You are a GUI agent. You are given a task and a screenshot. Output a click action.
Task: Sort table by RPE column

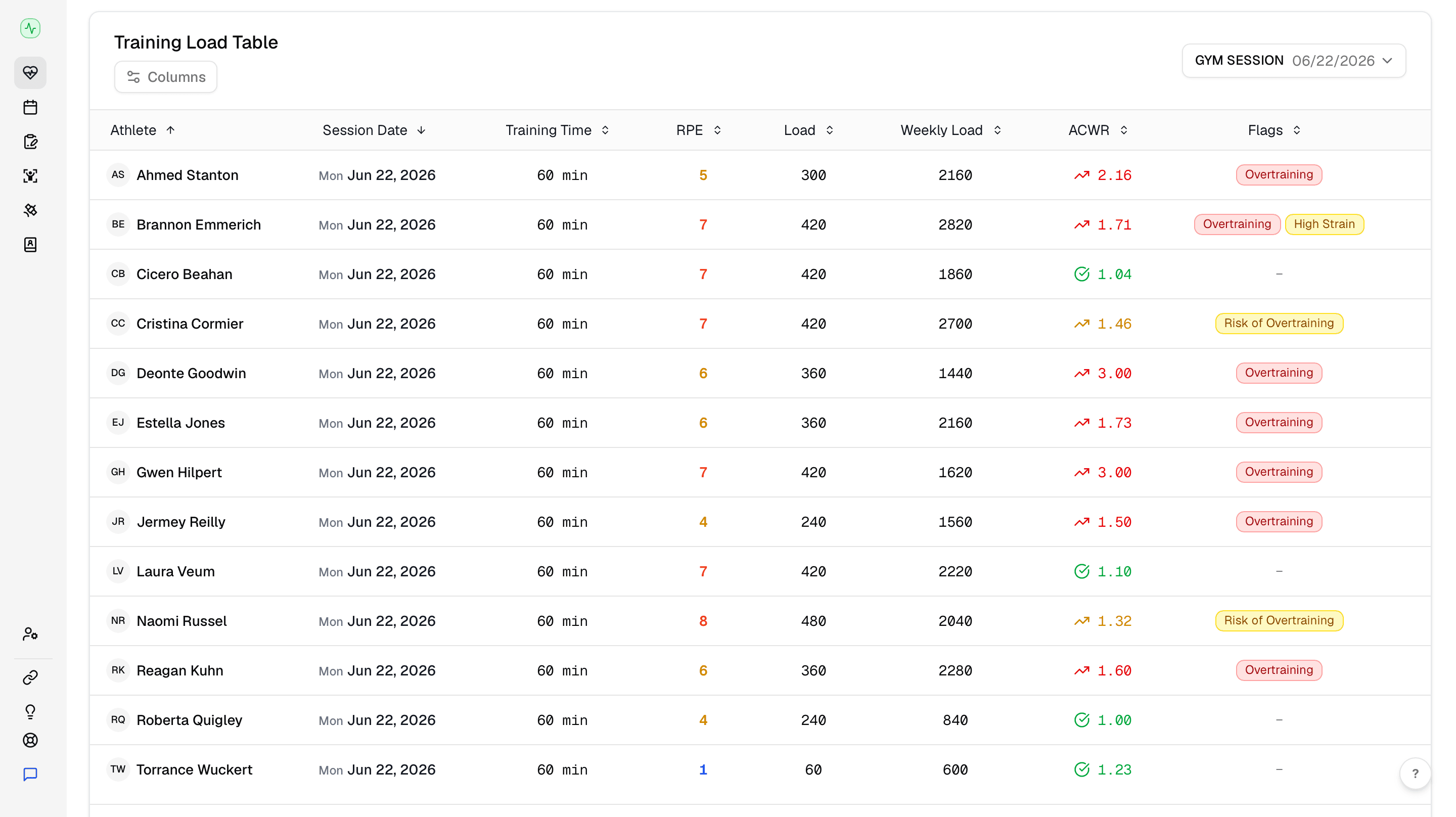(699, 130)
